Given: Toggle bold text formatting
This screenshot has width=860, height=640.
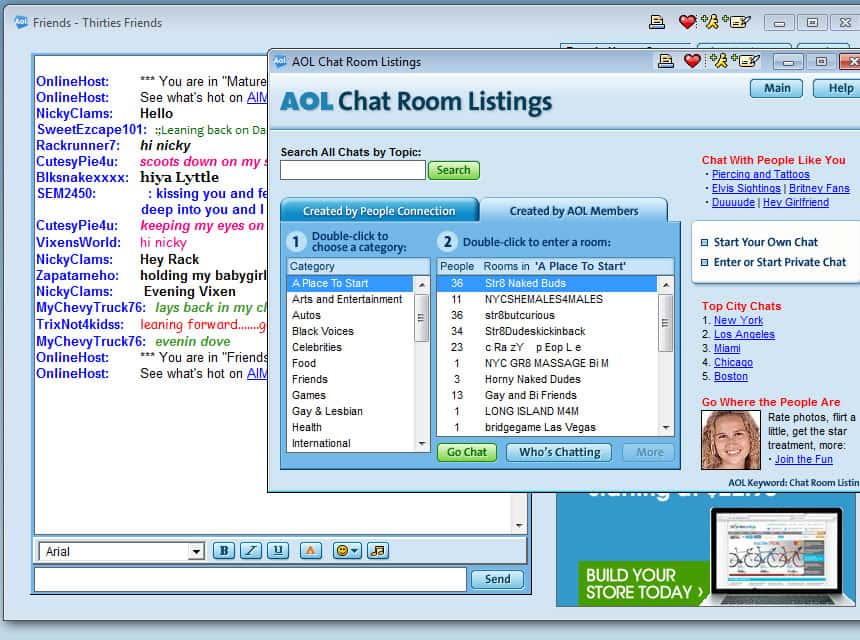Looking at the screenshot, I should pos(224,550).
